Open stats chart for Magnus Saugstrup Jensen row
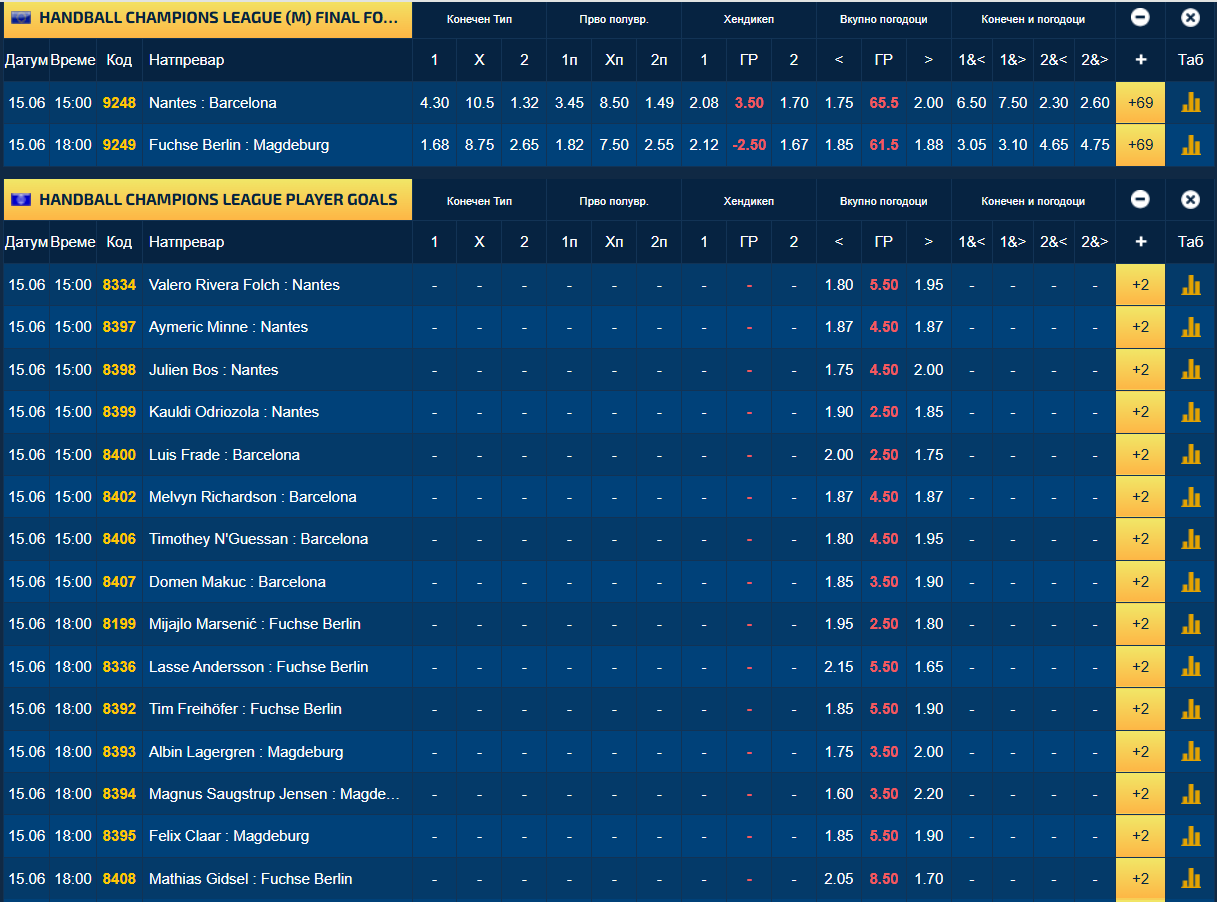The width and height of the screenshot is (1217, 902). [1190, 794]
